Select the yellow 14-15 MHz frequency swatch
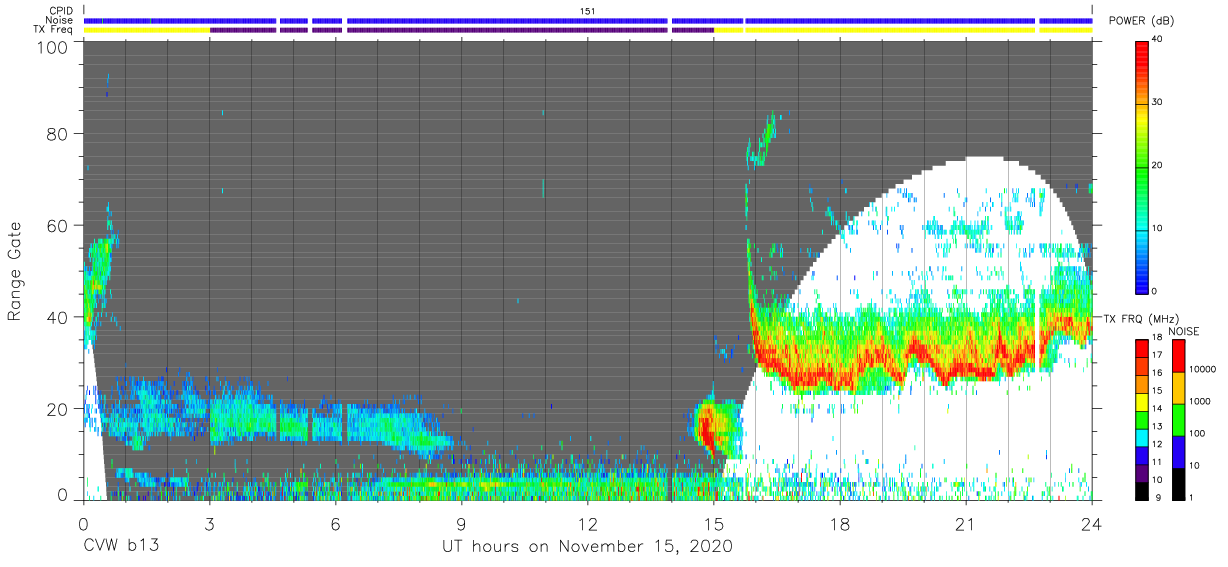 coord(1142,402)
